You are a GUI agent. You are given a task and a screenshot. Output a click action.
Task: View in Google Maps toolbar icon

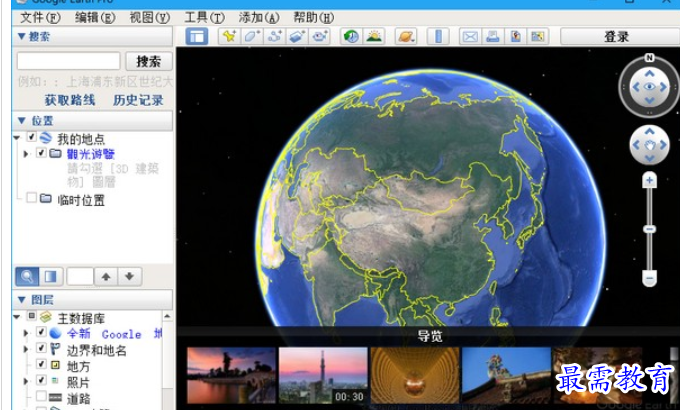click(x=538, y=36)
